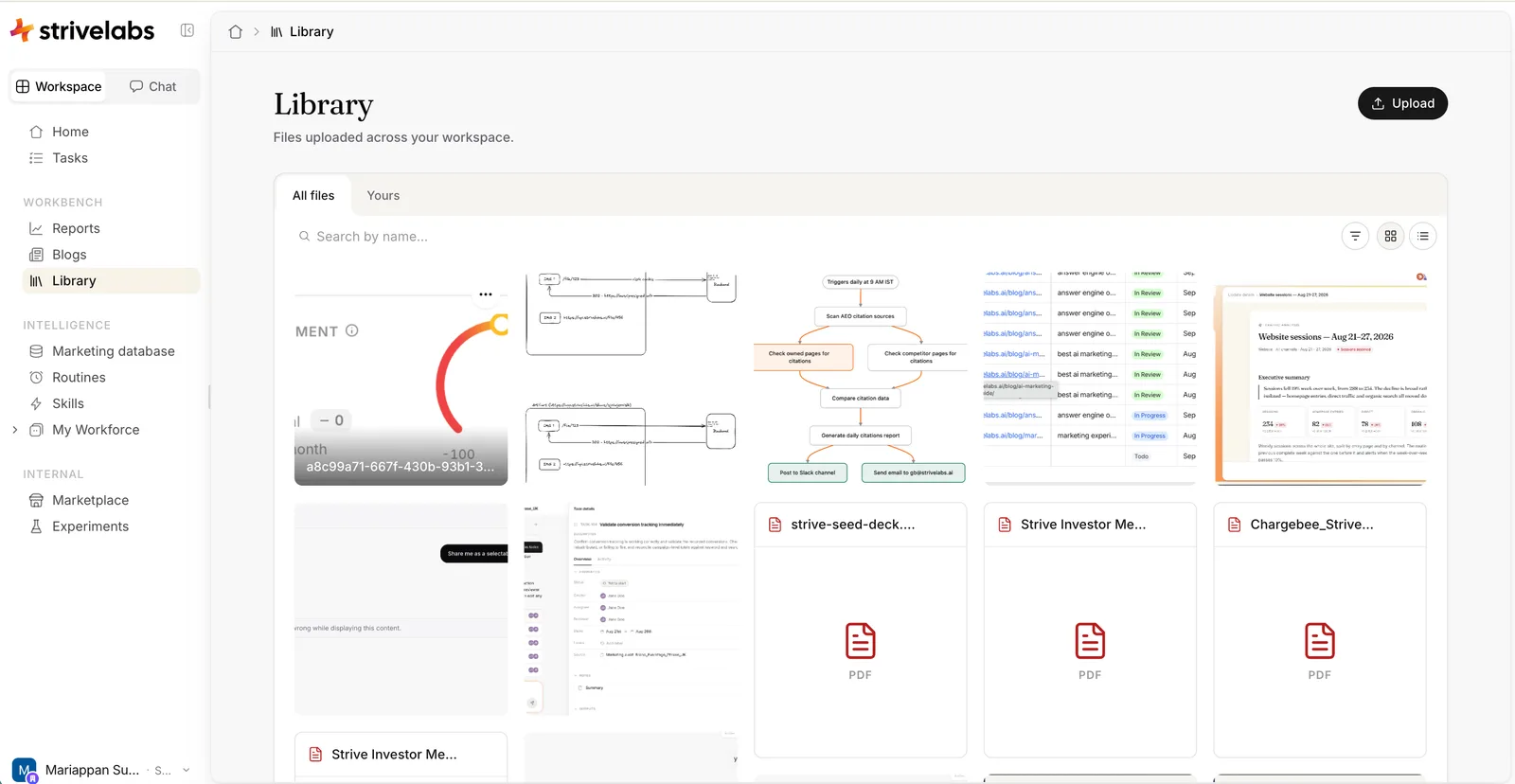Screen dimensions: 1515x784
Task: Open the blog status table thumbnail
Action: pyautogui.click(x=1090, y=380)
